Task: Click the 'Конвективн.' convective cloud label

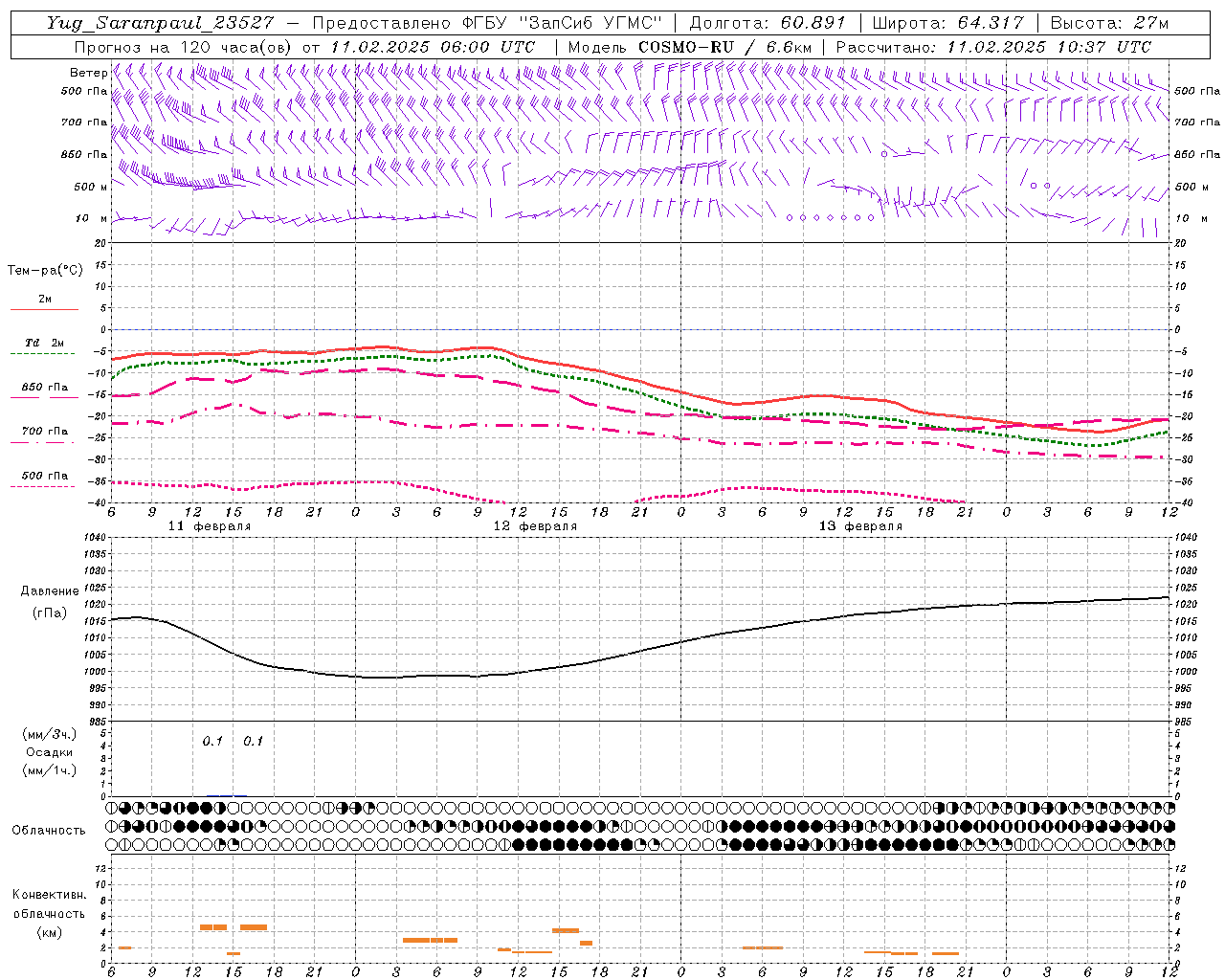Action: click(x=49, y=895)
